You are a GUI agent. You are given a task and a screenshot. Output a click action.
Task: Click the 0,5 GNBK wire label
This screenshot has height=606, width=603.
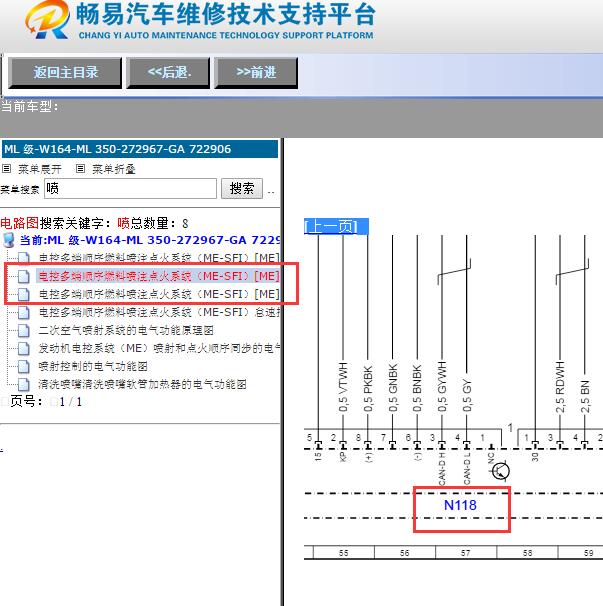tap(393, 388)
